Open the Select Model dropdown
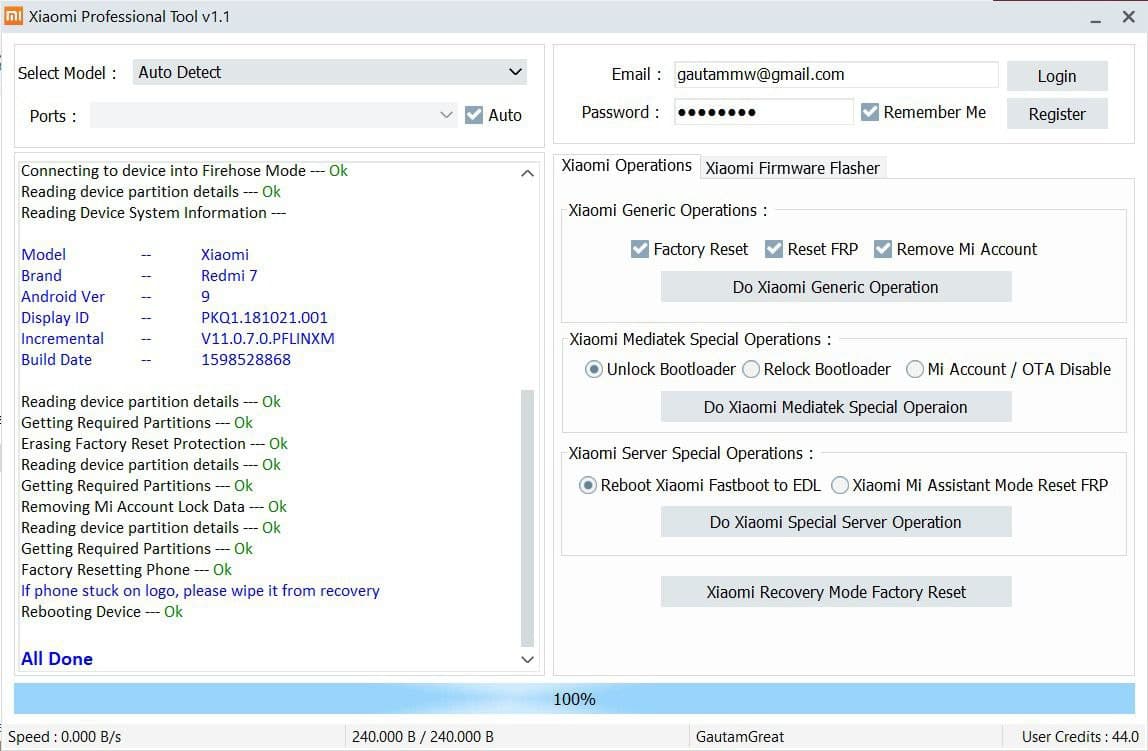1148x751 pixels. tap(330, 72)
